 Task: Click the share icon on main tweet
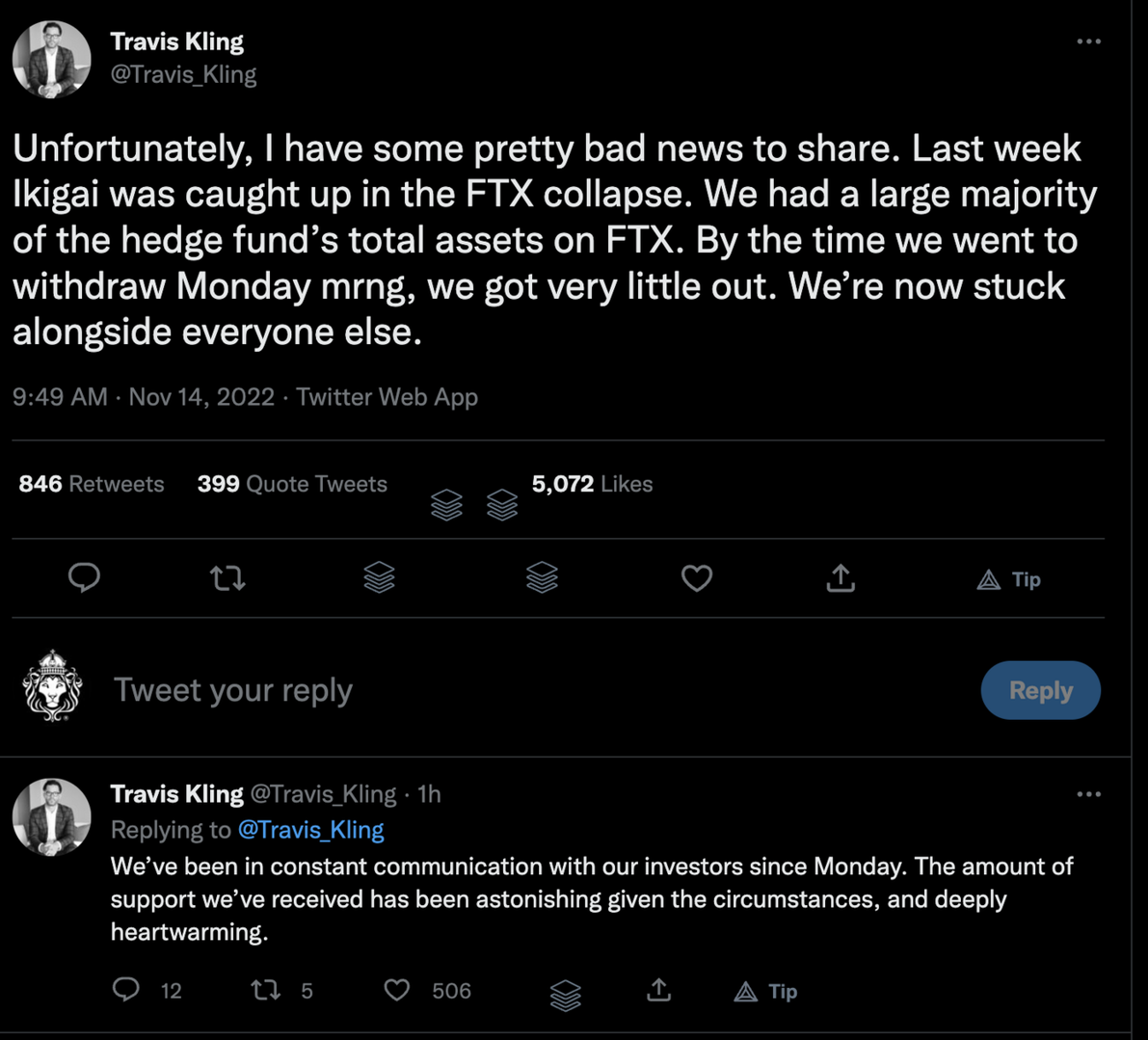click(x=841, y=578)
